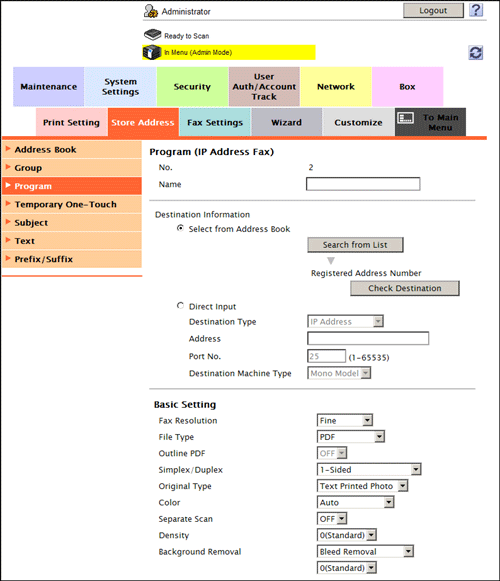The width and height of the screenshot is (500, 581).
Task: Click the help question mark icon
Action: pos(476,10)
